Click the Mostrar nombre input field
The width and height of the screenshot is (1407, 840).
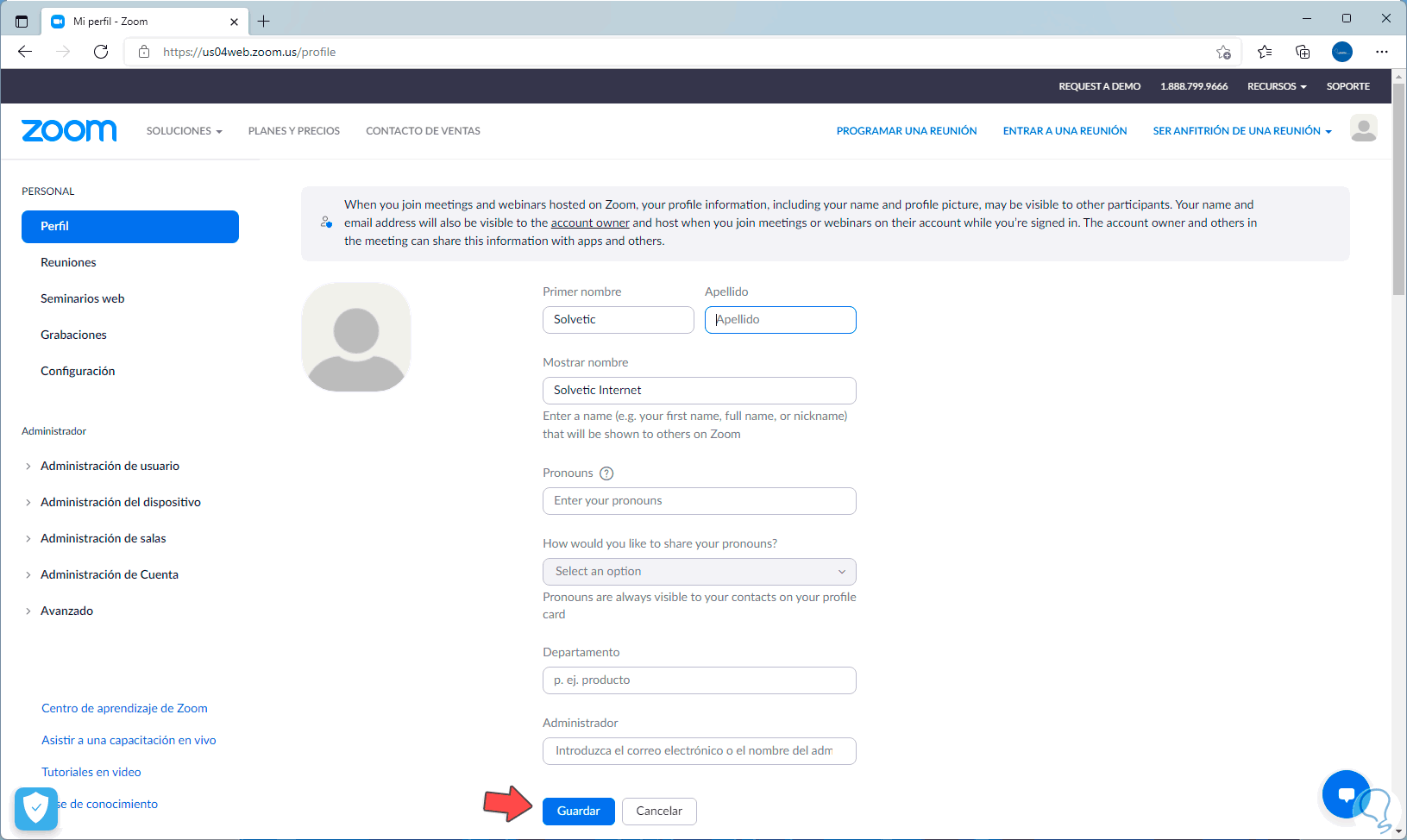(700, 391)
